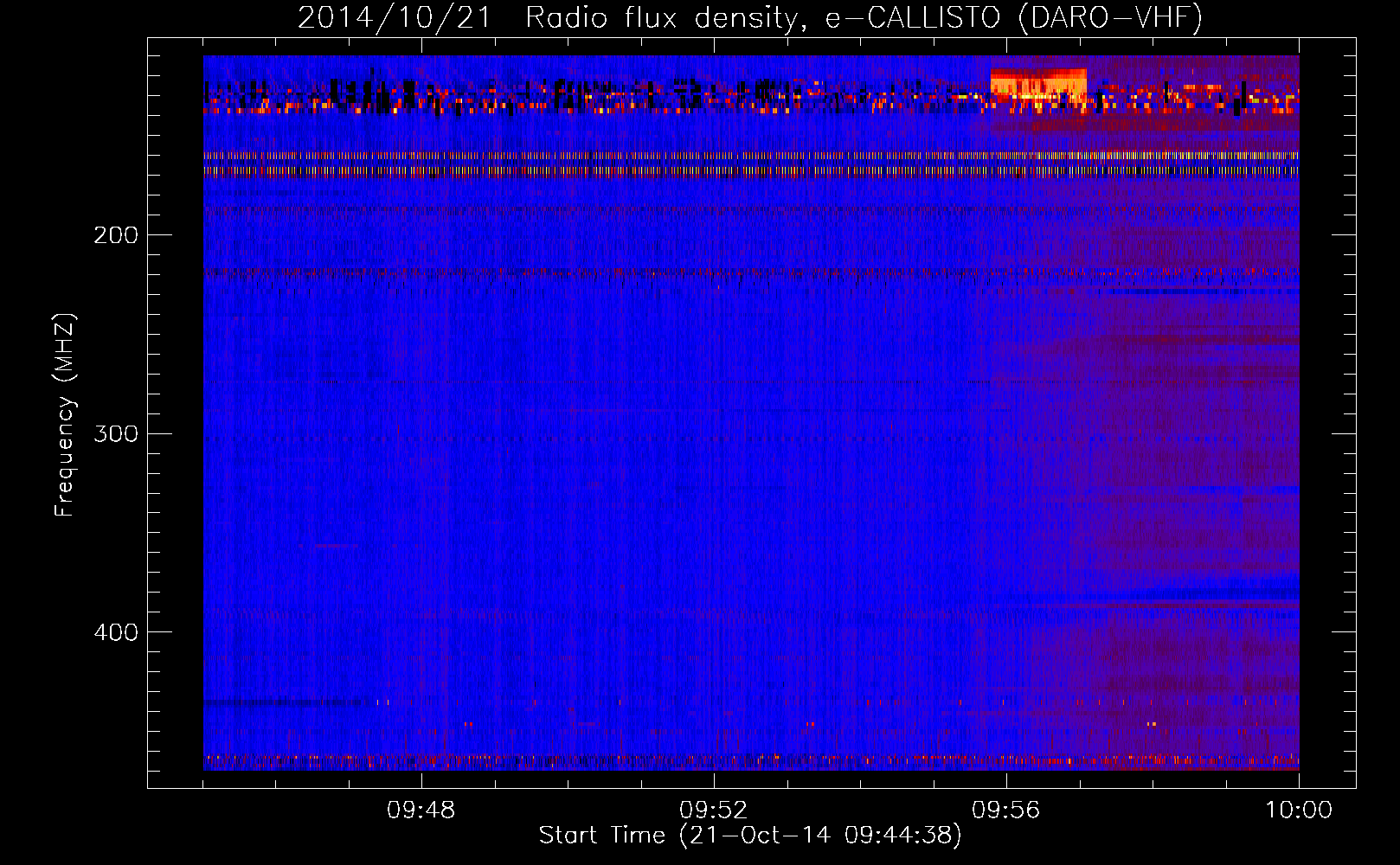Click the 09:48 time tick label
Image resolution: width=1400 pixels, height=865 pixels.
[421, 811]
